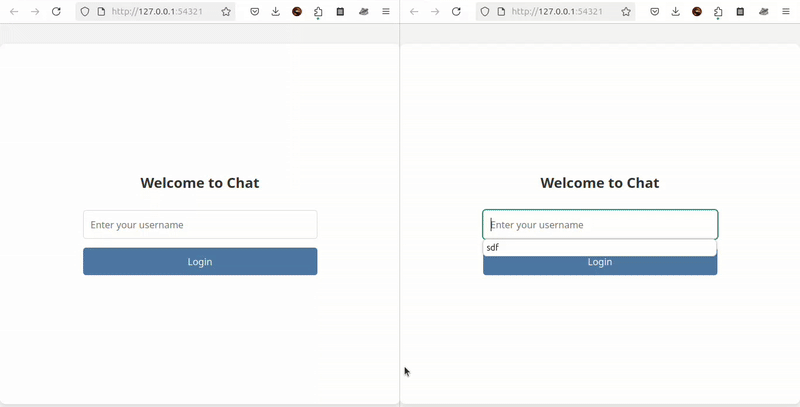Open extensions puzzle icon in left window
The image size is (800, 407).
(x=318, y=11)
